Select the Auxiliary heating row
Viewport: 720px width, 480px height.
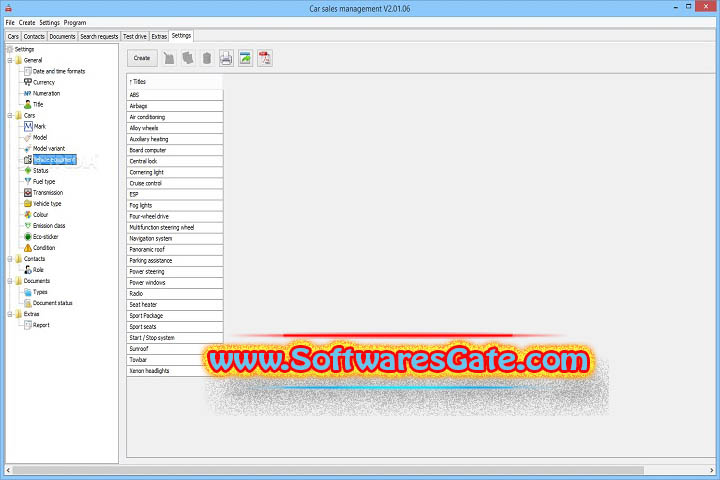point(175,139)
